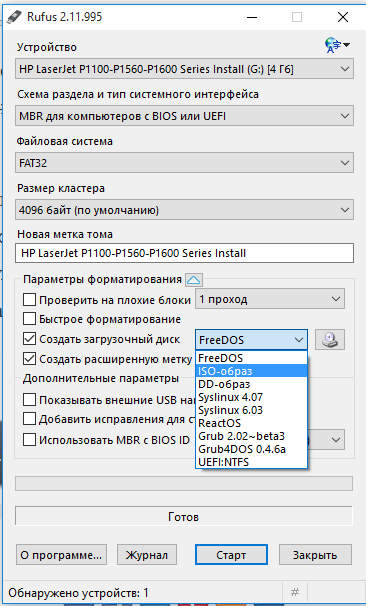This screenshot has height=606, width=366.
Task: Enable 'Проверить на плохие блоки' checkbox
Action: coord(29,300)
